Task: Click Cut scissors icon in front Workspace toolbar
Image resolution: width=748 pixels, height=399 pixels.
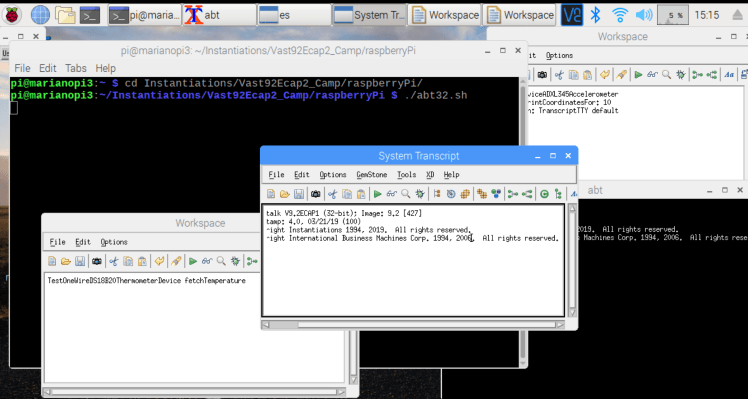Action: coord(114,261)
